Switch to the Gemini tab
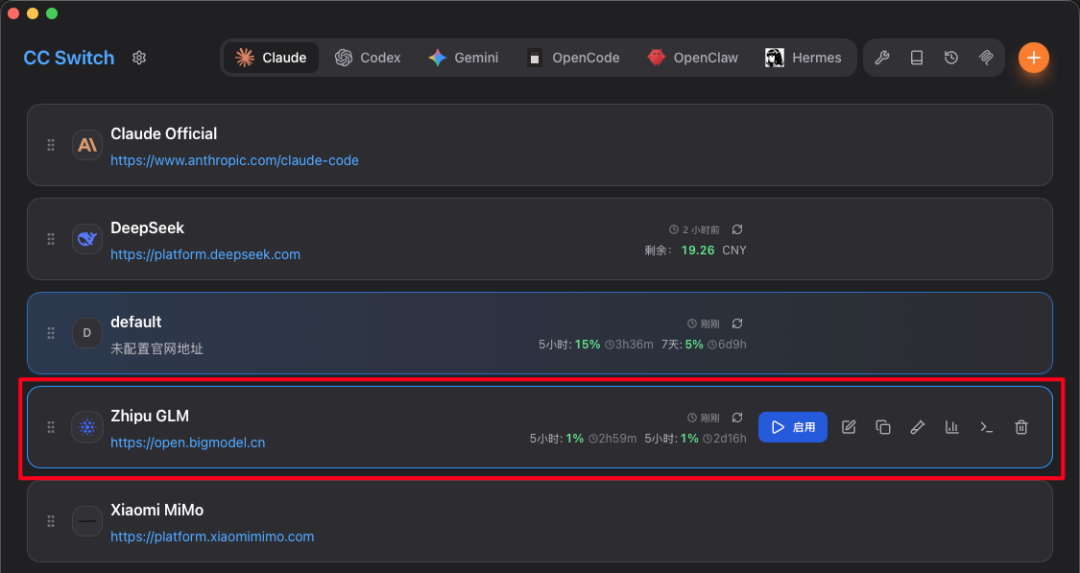 463,58
